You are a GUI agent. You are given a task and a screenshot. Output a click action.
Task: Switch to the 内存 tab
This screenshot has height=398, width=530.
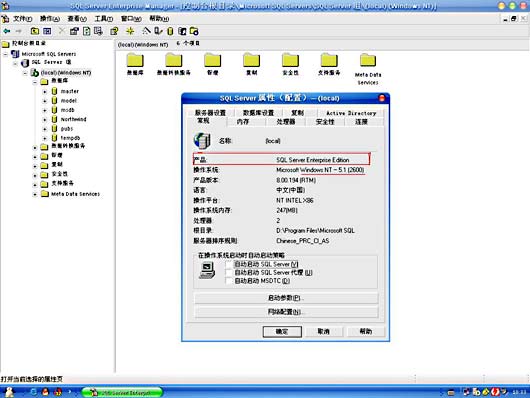pyautogui.click(x=242, y=122)
